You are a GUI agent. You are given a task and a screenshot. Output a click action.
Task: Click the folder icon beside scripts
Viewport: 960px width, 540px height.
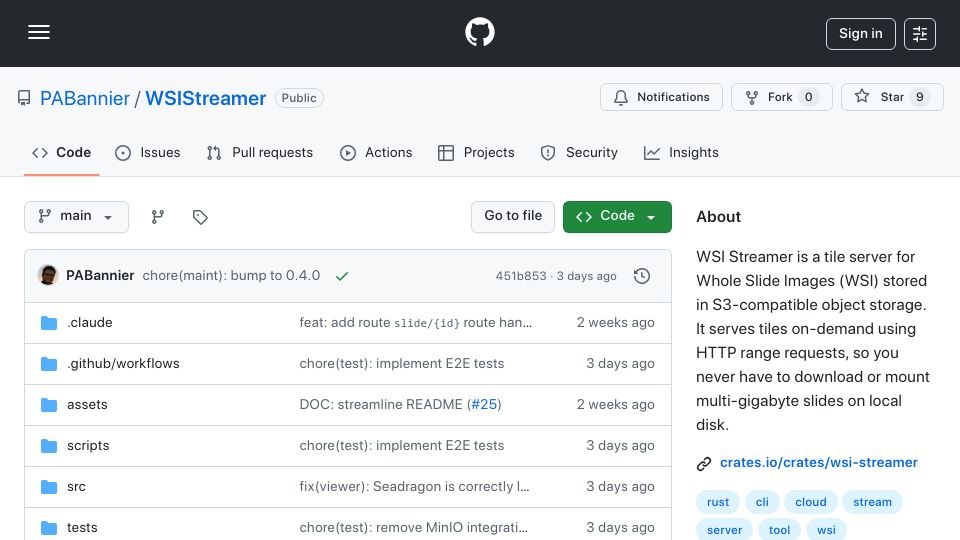(x=49, y=446)
